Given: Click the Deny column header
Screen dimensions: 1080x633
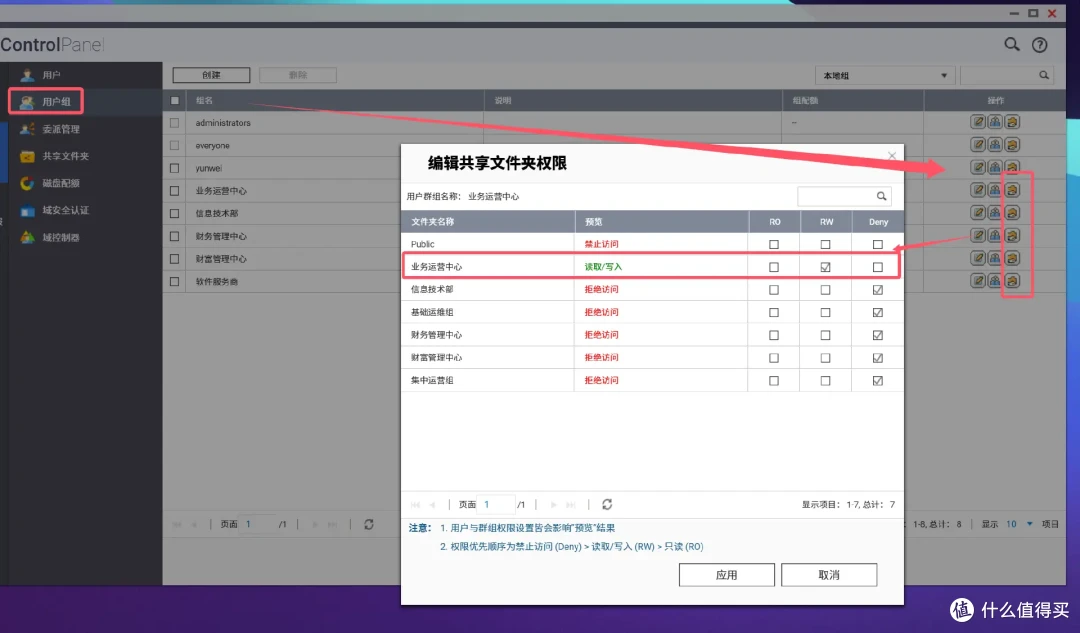Looking at the screenshot, I should click(878, 222).
